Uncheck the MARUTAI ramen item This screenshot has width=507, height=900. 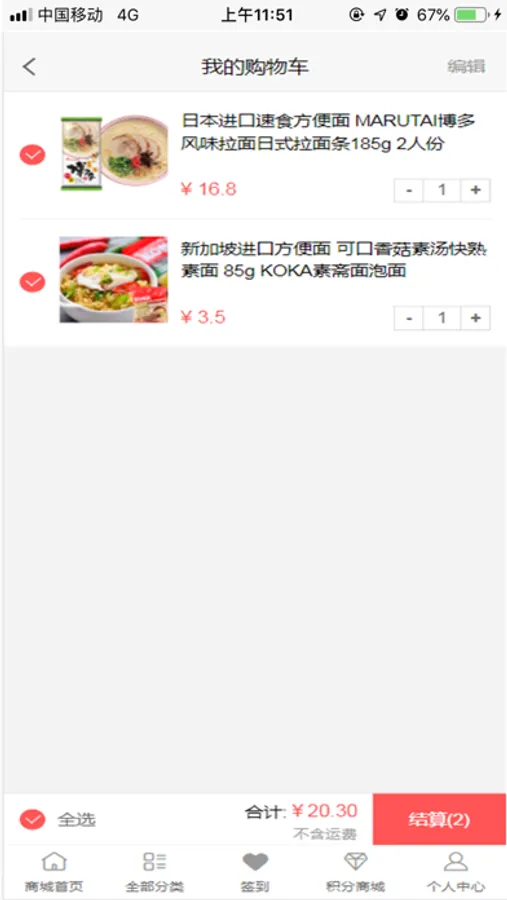(32, 155)
